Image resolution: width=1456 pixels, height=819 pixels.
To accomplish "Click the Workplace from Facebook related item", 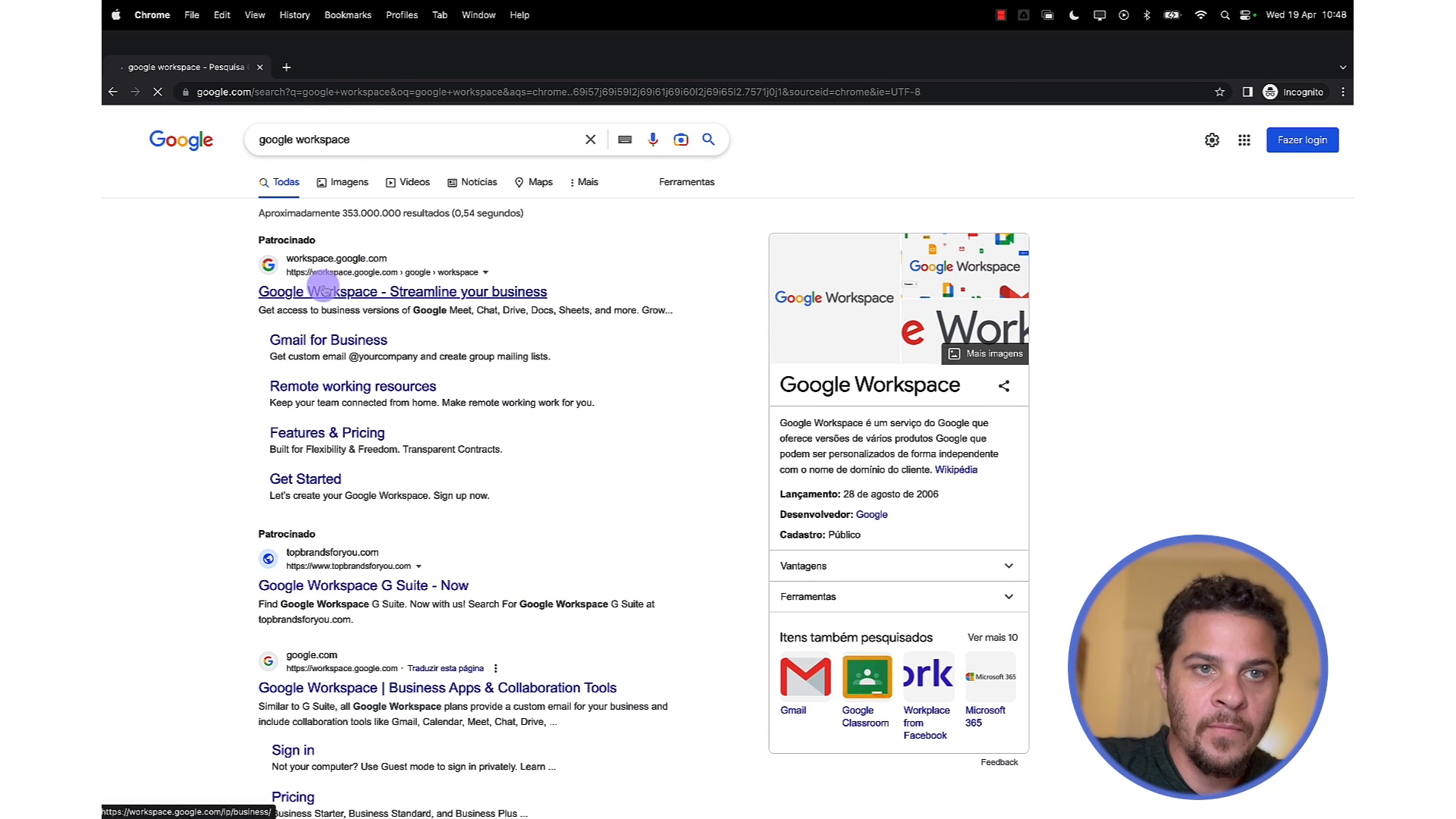I will point(928,695).
